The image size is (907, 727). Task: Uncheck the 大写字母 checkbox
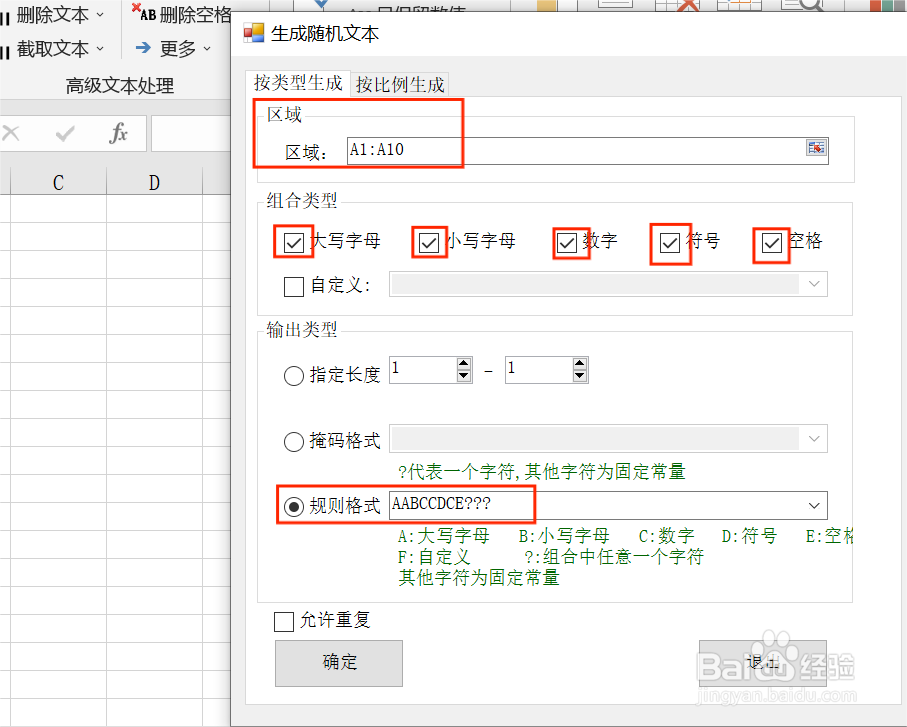point(293,242)
